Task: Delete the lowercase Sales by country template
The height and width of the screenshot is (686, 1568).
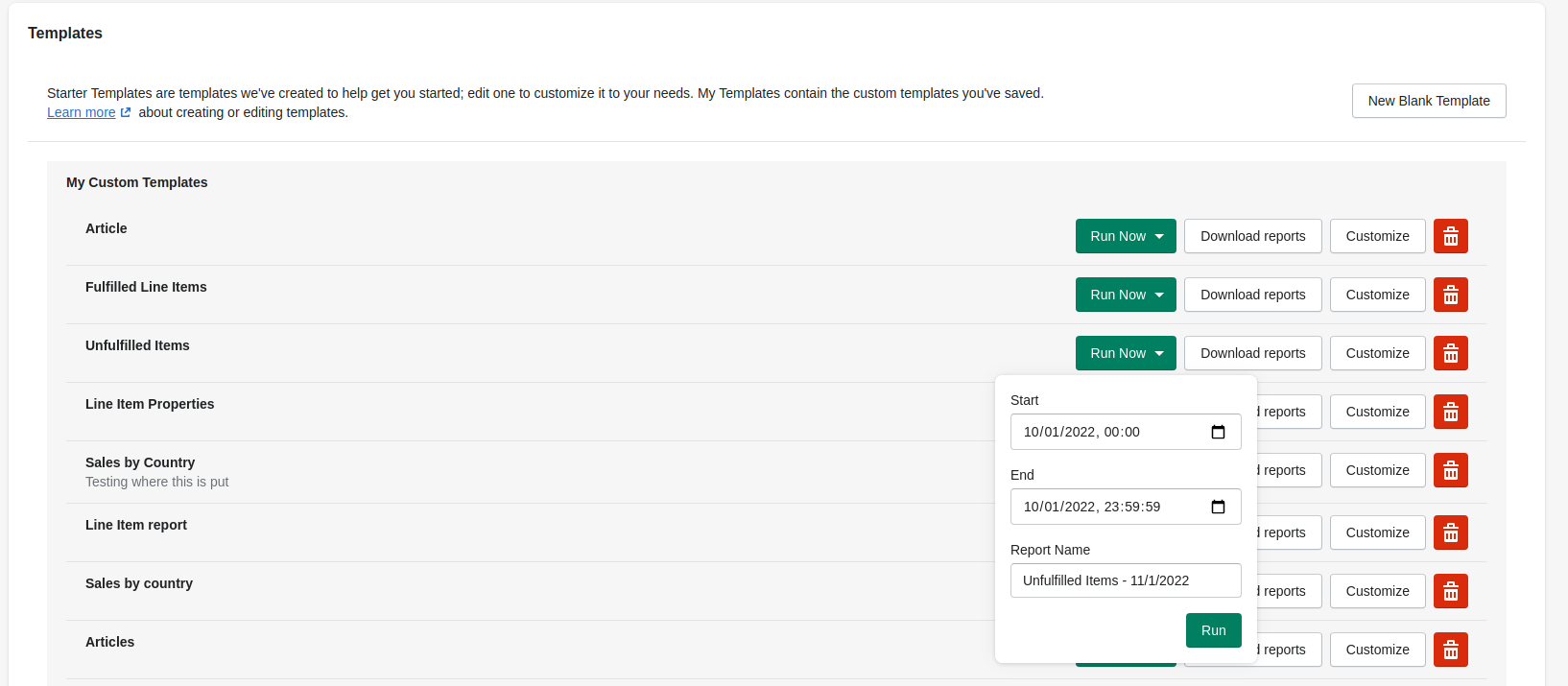Action: (1450, 591)
